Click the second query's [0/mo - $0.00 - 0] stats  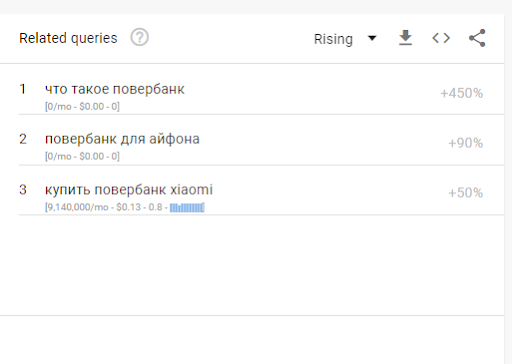(x=82, y=156)
